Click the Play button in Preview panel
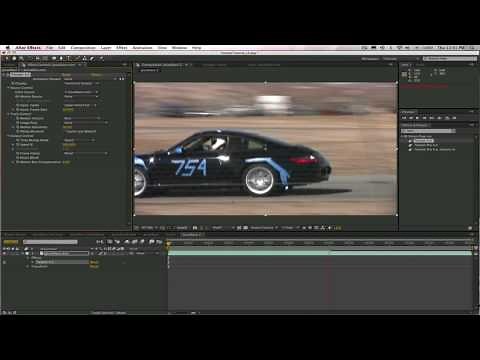 (x=418, y=118)
